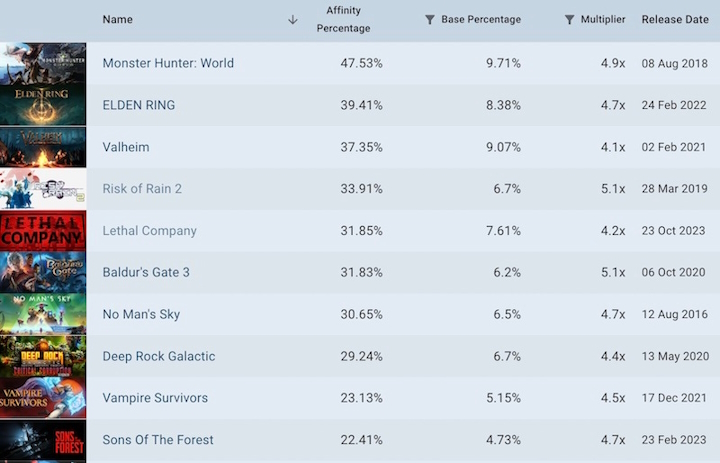Sort by the Name column header
This screenshot has height=463, width=720.
118,20
